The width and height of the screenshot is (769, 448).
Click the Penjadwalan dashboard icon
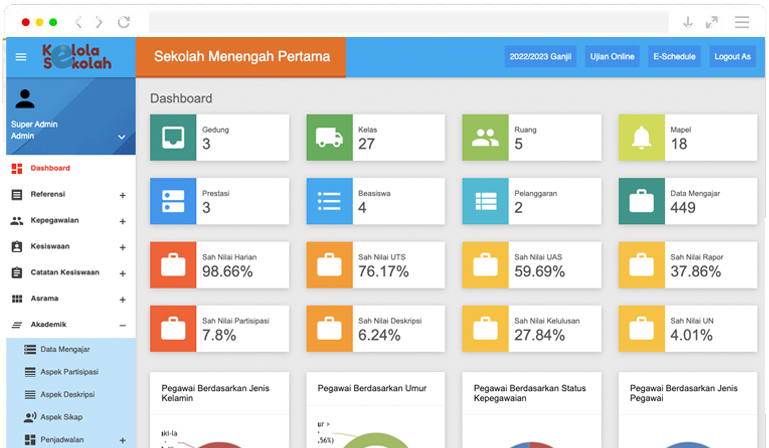[x=30, y=440]
